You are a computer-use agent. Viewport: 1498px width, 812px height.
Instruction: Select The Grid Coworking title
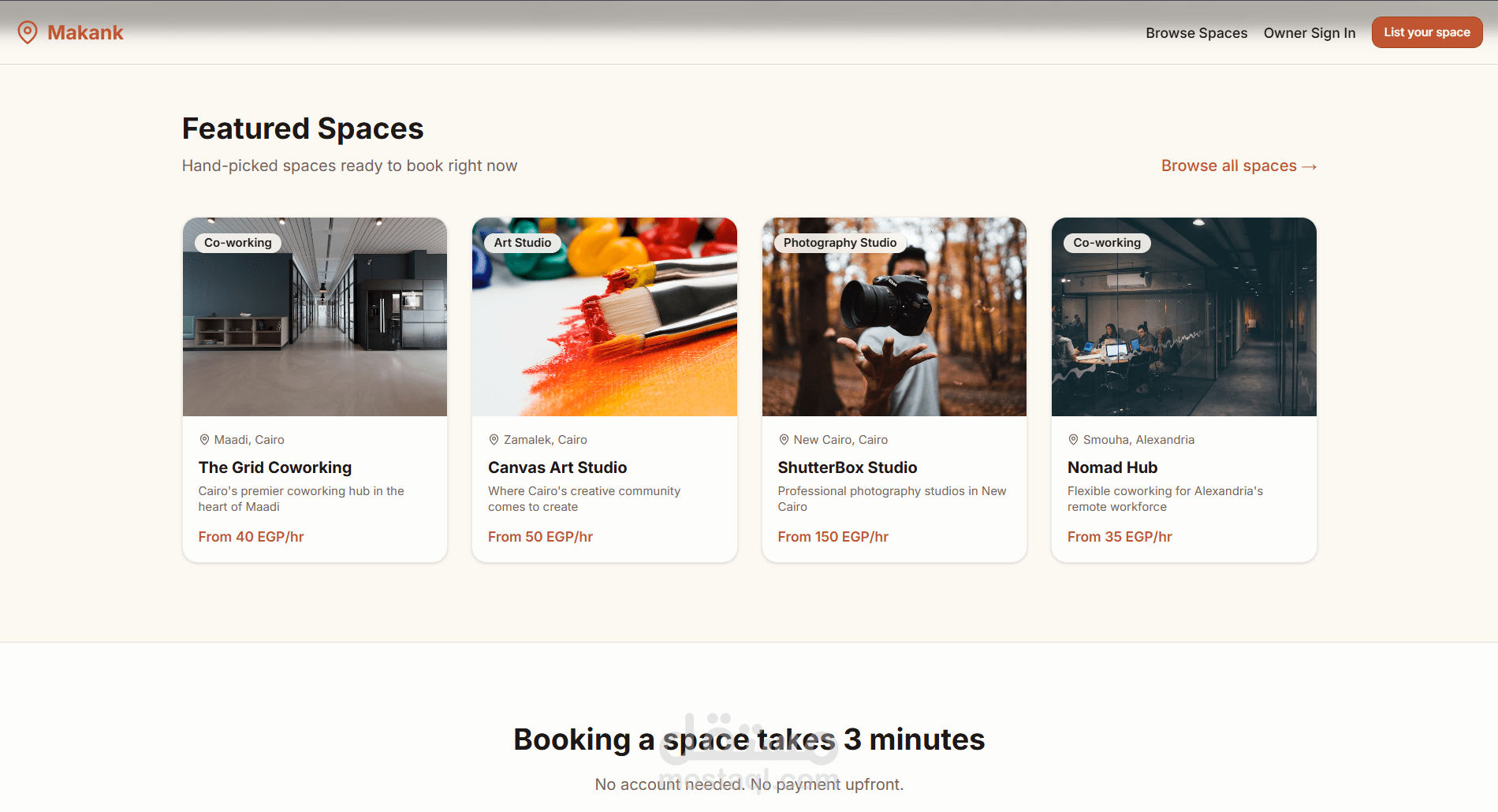point(275,467)
